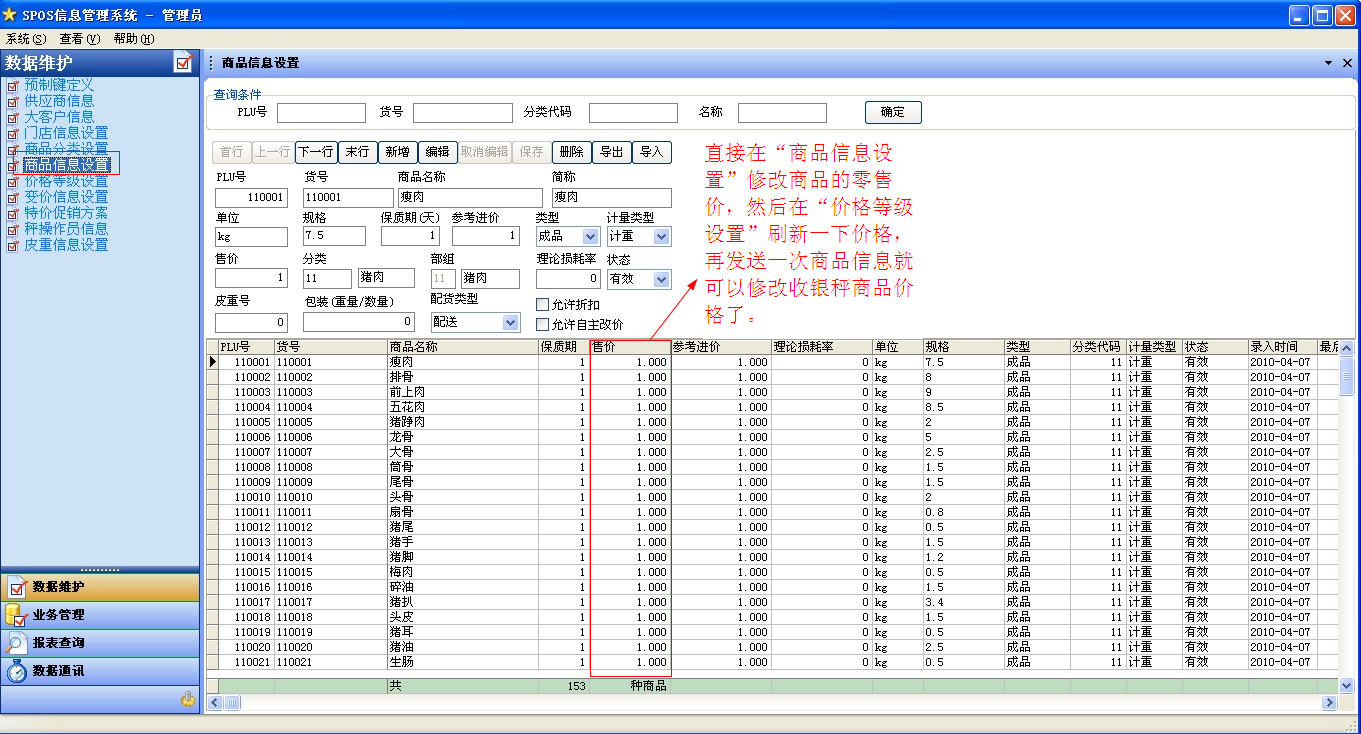Open the 帮助 menu
Screen dimensions: 1361x734
click(x=134, y=39)
